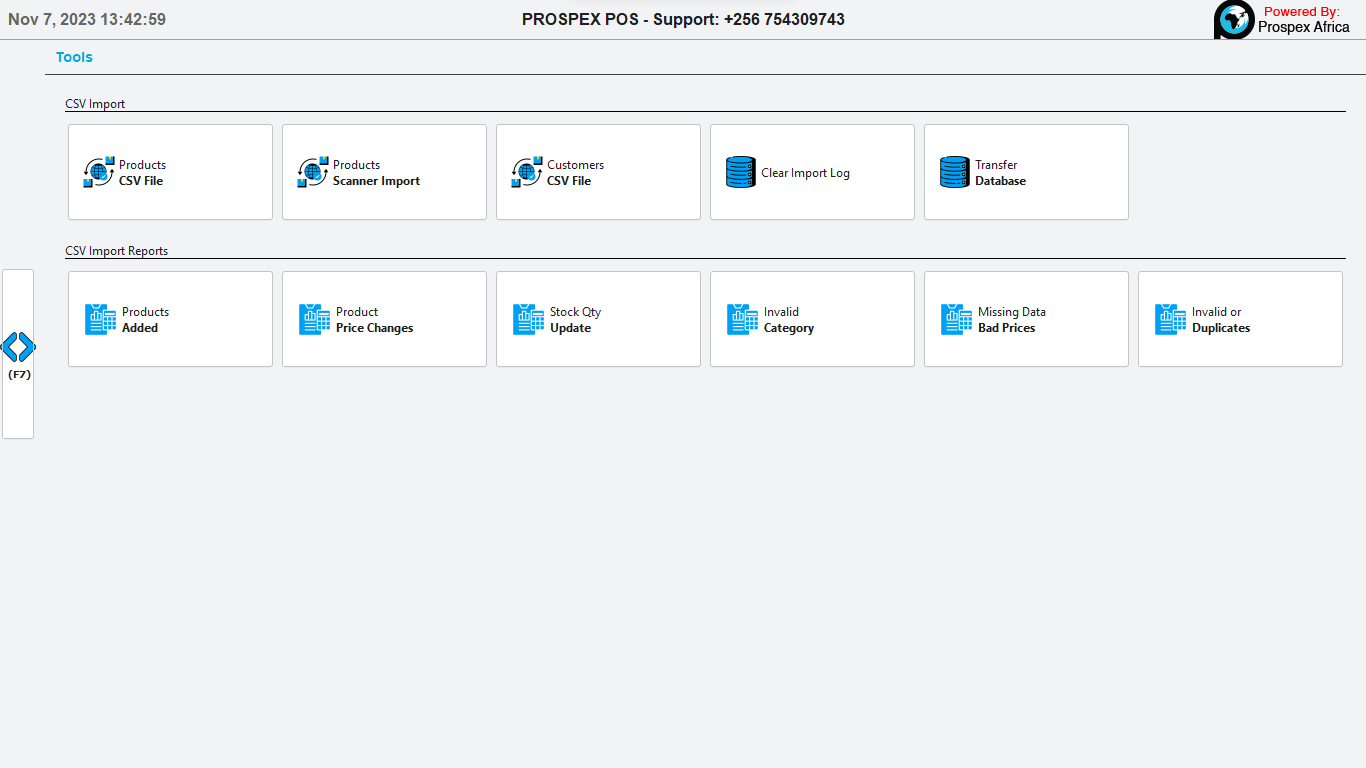Viewport: 1366px width, 768px height.
Task: Click the Prospex Africa logo
Action: pyautogui.click(x=1234, y=20)
